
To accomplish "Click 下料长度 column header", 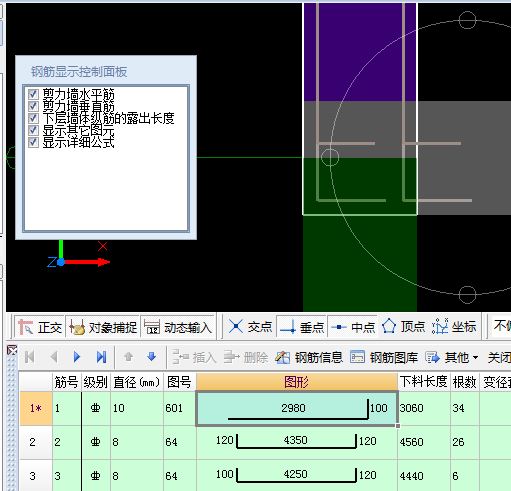I will point(423,382).
